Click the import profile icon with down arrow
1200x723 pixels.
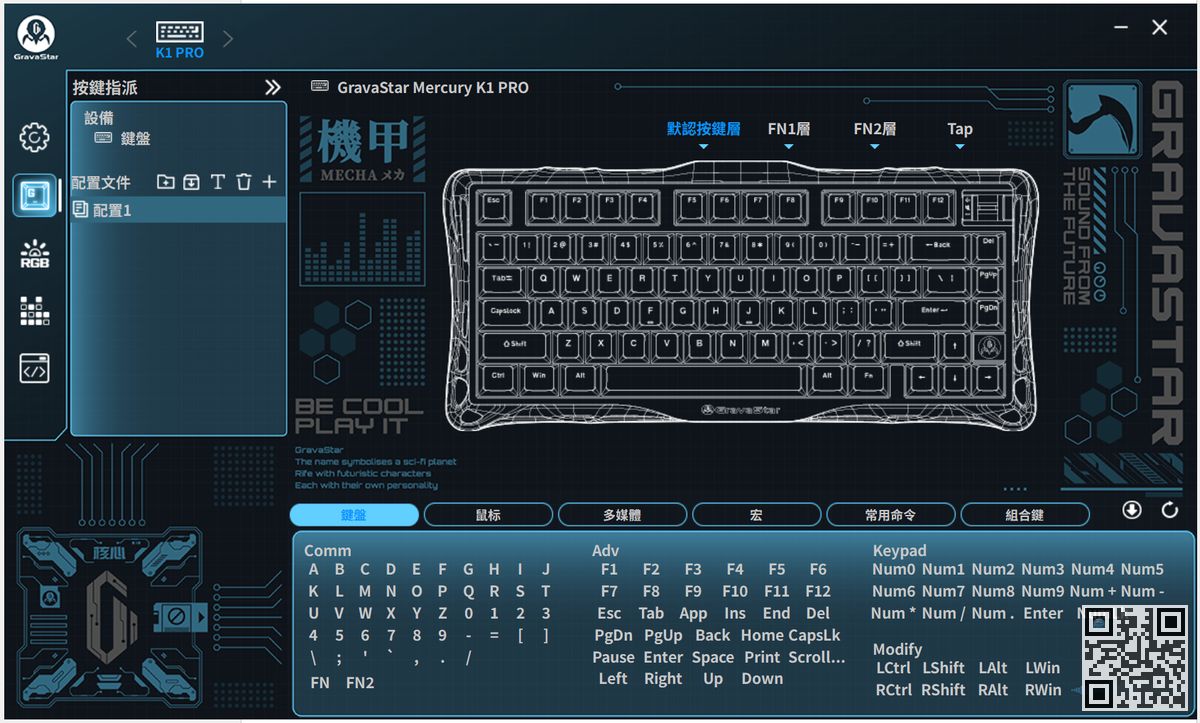[x=191, y=182]
